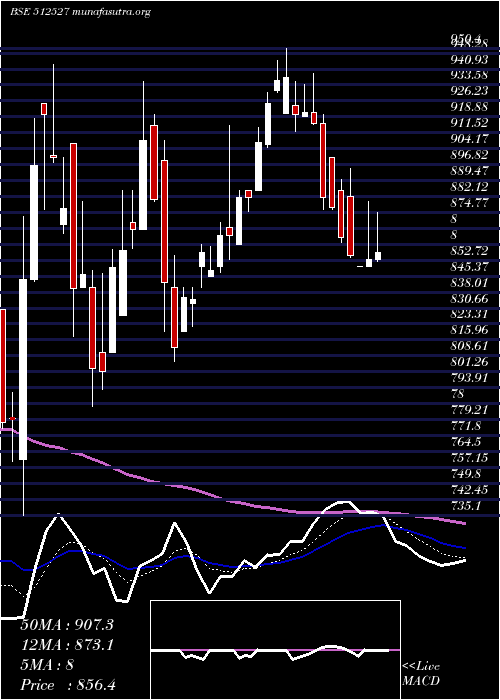
Task: Select the 933.58 price axis label
Action: pyautogui.click(x=469, y=75)
